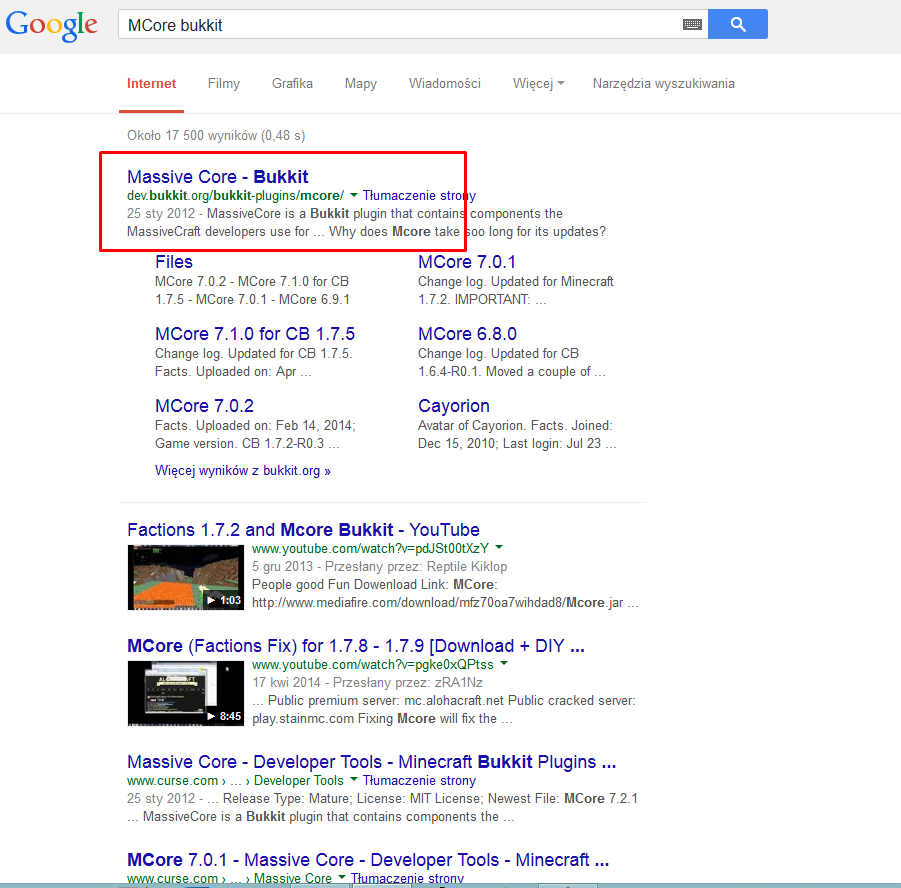The height and width of the screenshot is (888, 901).
Task: Expand arrow next to youtube.com/watch?v=pdJSt00tXzY
Action: [499, 547]
